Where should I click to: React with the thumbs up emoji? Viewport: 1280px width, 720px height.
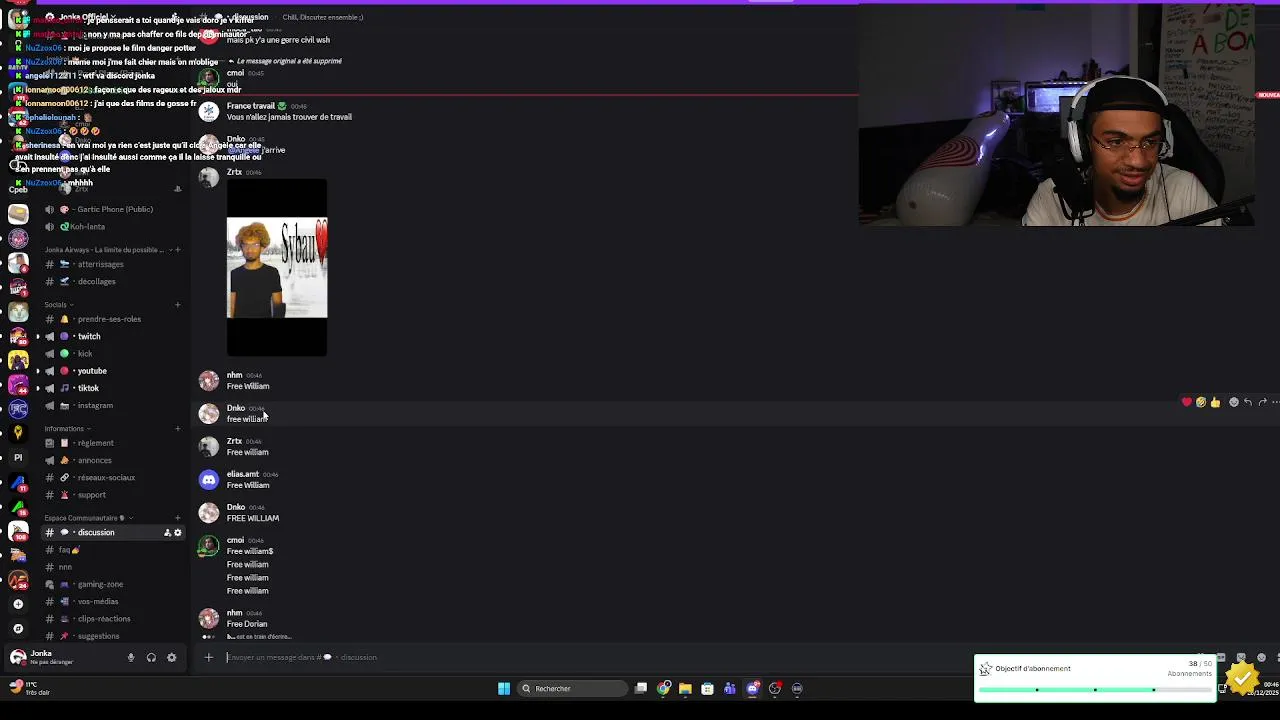click(1215, 402)
